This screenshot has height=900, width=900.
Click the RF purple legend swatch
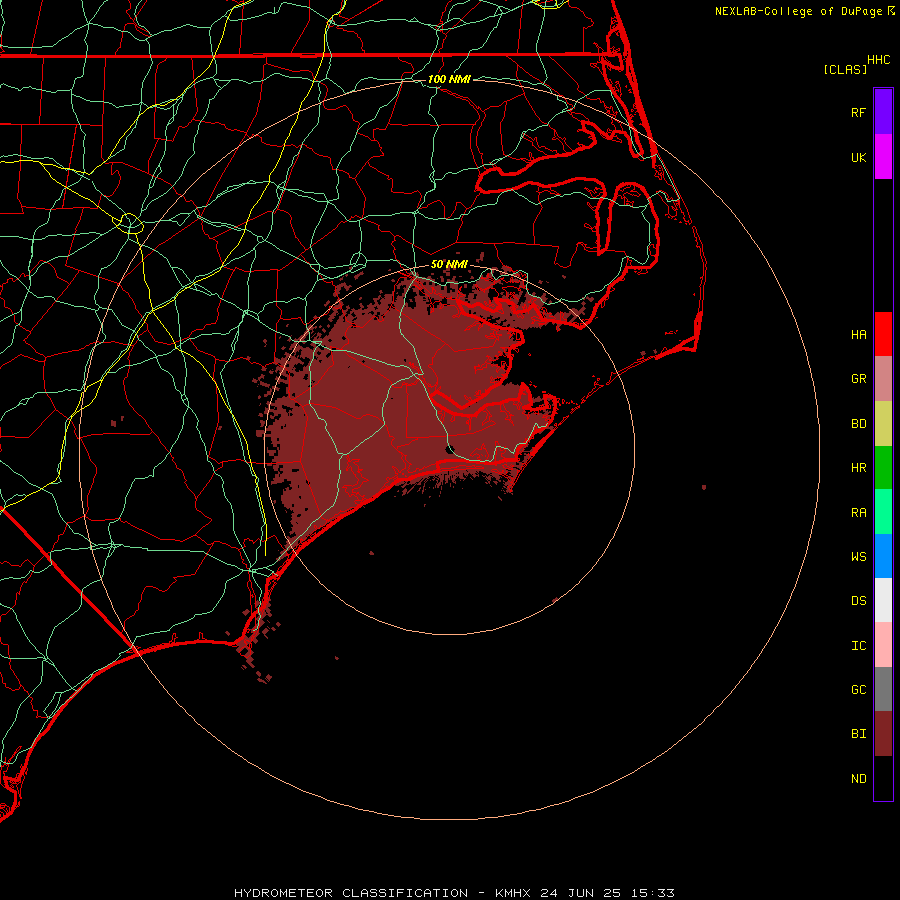tap(883, 112)
